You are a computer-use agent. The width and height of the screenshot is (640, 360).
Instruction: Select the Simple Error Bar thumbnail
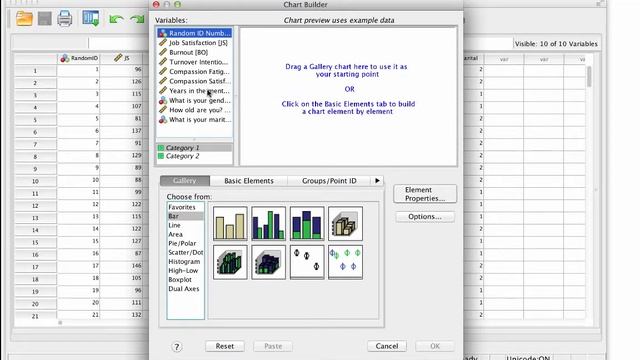coord(307,262)
